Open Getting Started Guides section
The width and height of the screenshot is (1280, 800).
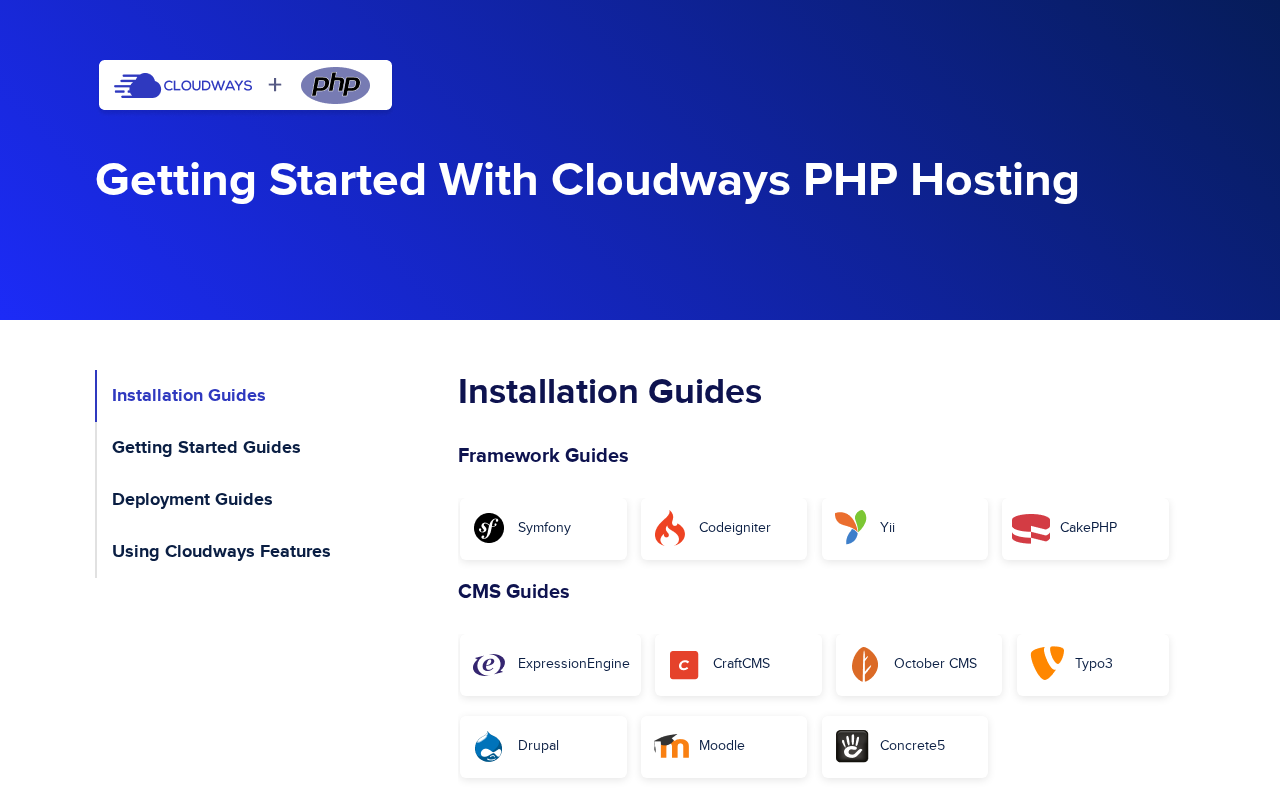coord(206,447)
